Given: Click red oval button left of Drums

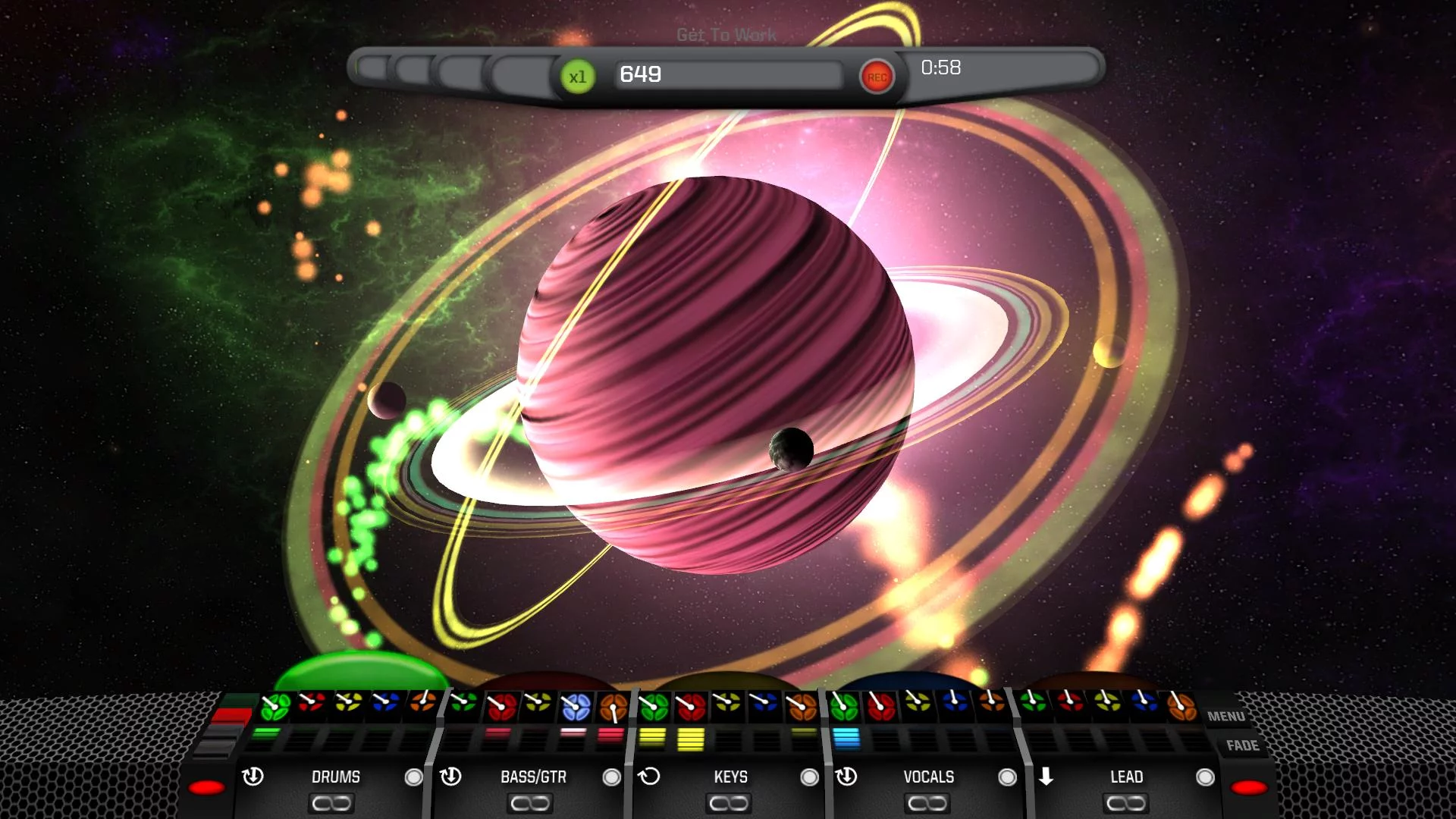Looking at the screenshot, I should coord(206,787).
